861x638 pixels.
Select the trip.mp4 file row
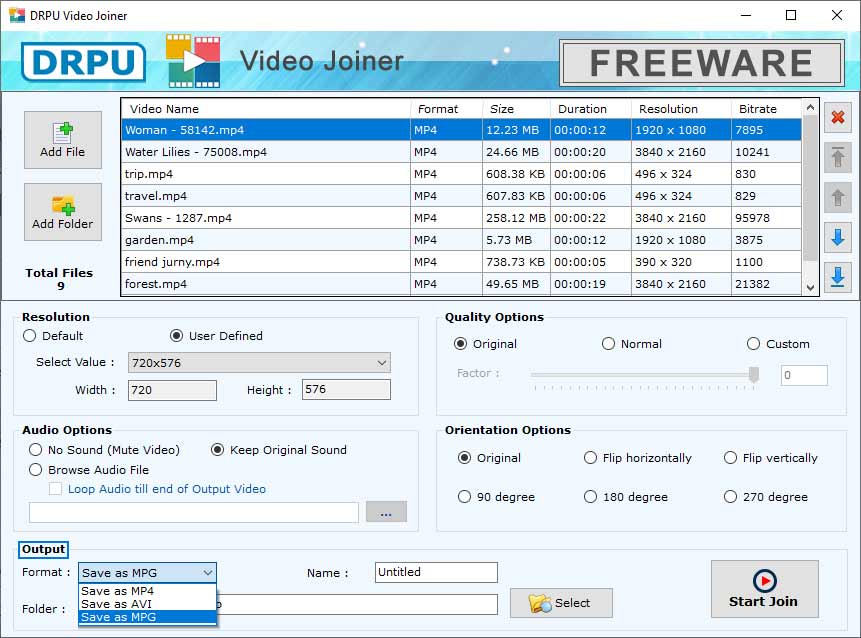(x=461, y=174)
